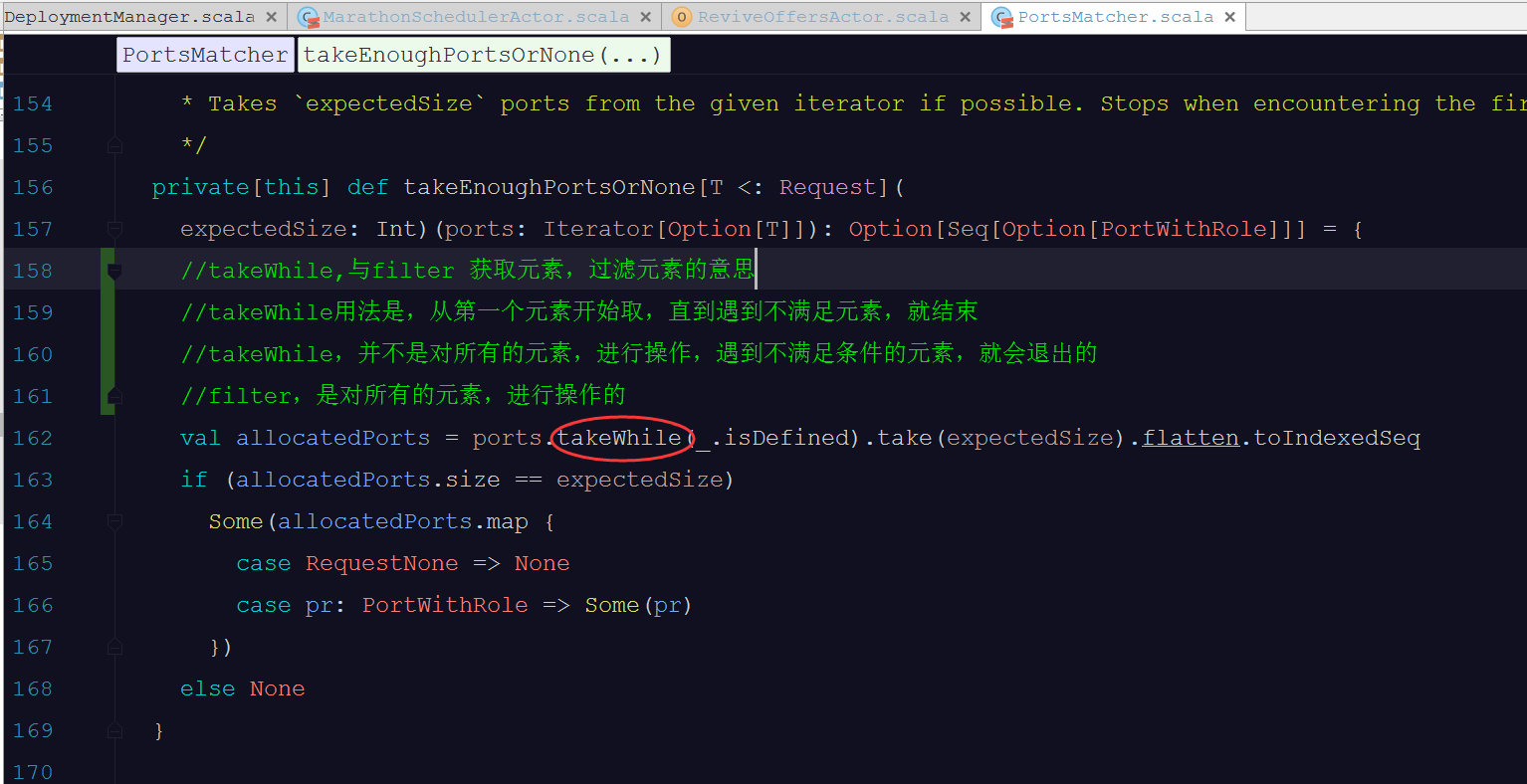Viewport: 1527px width, 784px height.
Task: Click 'expectedSize: Int' parameter on line 157
Action: pos(299,229)
